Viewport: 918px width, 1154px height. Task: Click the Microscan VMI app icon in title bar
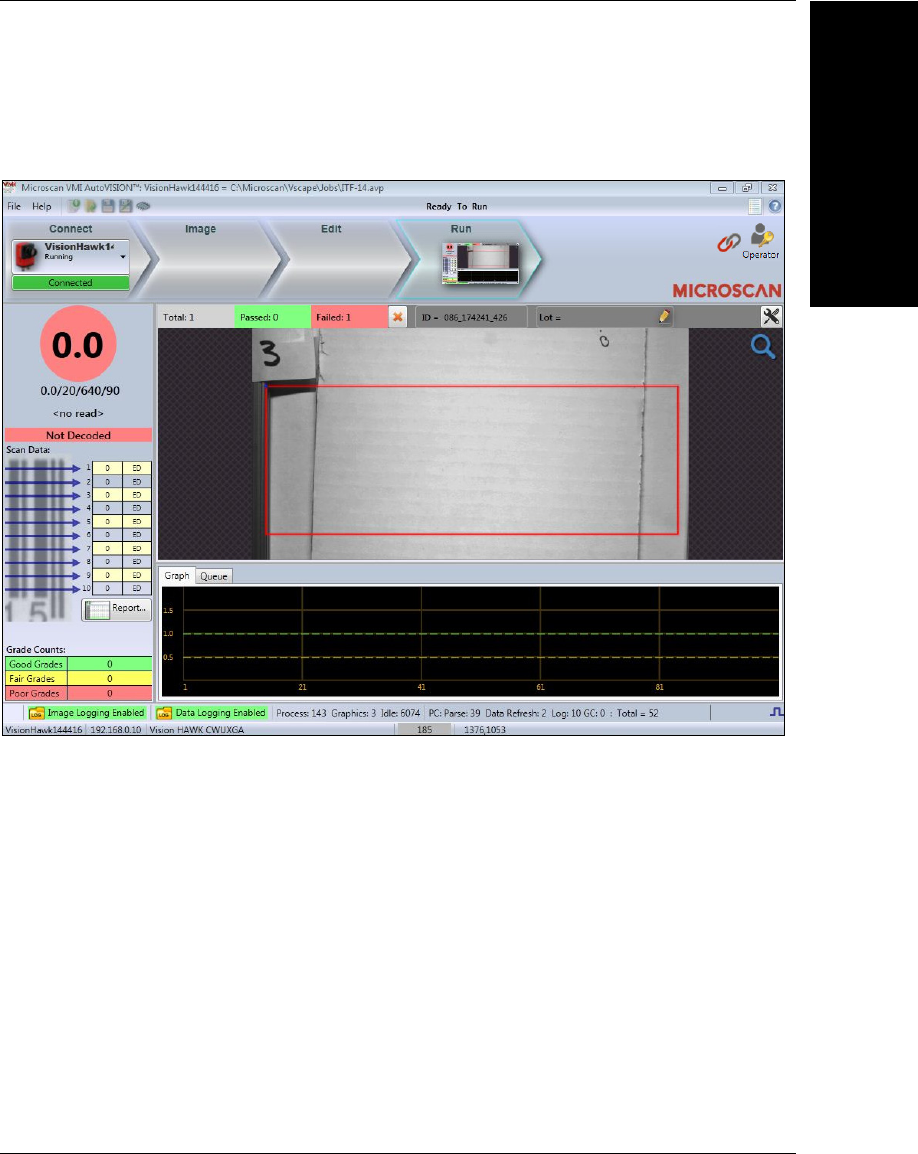point(10,187)
